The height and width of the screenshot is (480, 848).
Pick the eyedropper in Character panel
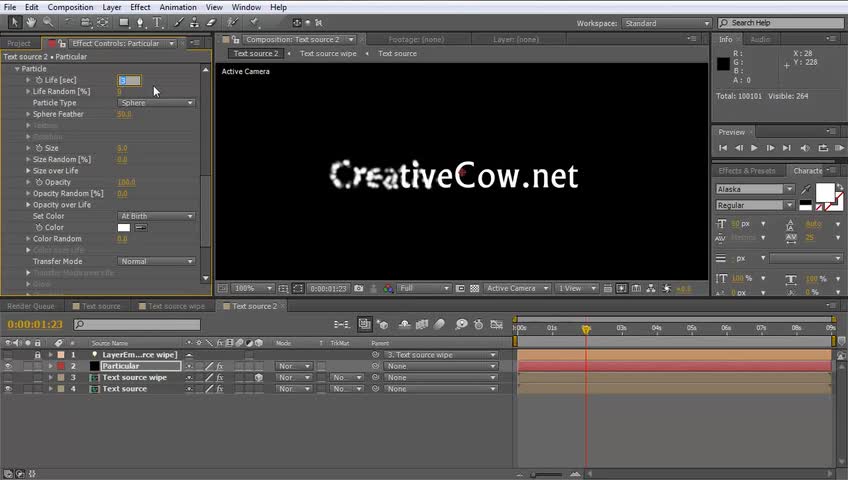(x=806, y=189)
